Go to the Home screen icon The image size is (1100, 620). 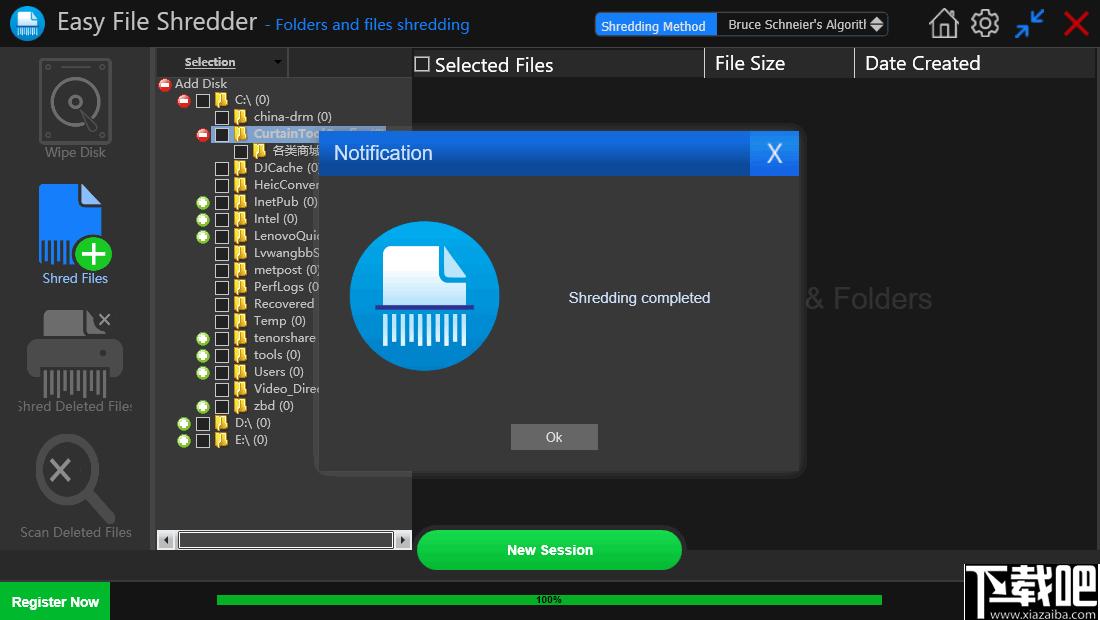coord(944,24)
